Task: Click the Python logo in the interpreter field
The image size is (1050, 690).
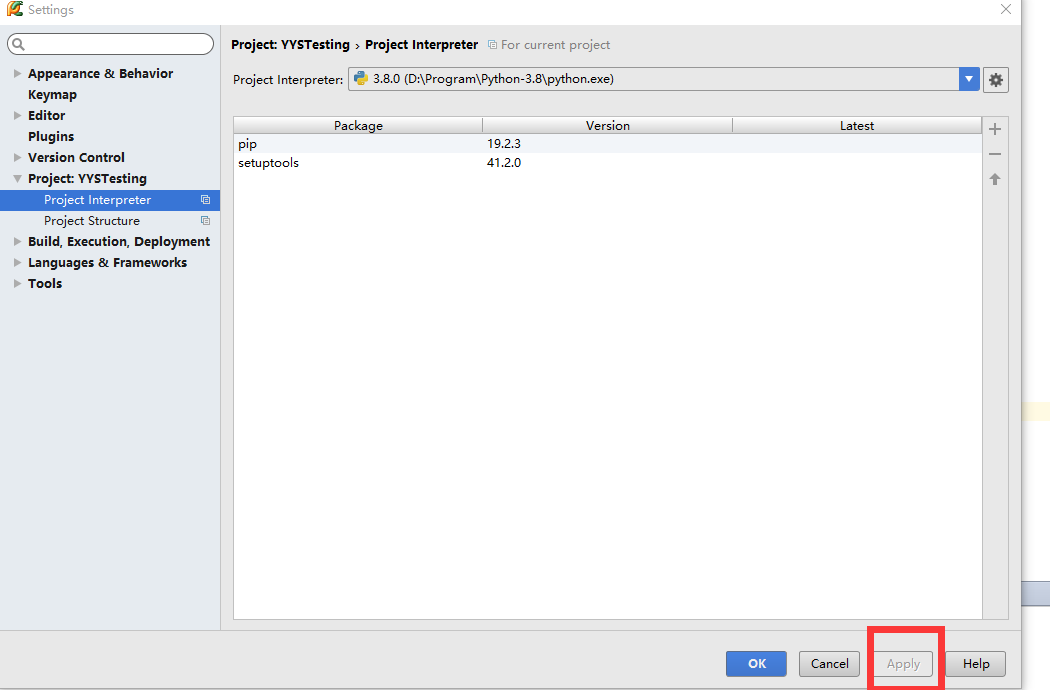Action: 360,79
